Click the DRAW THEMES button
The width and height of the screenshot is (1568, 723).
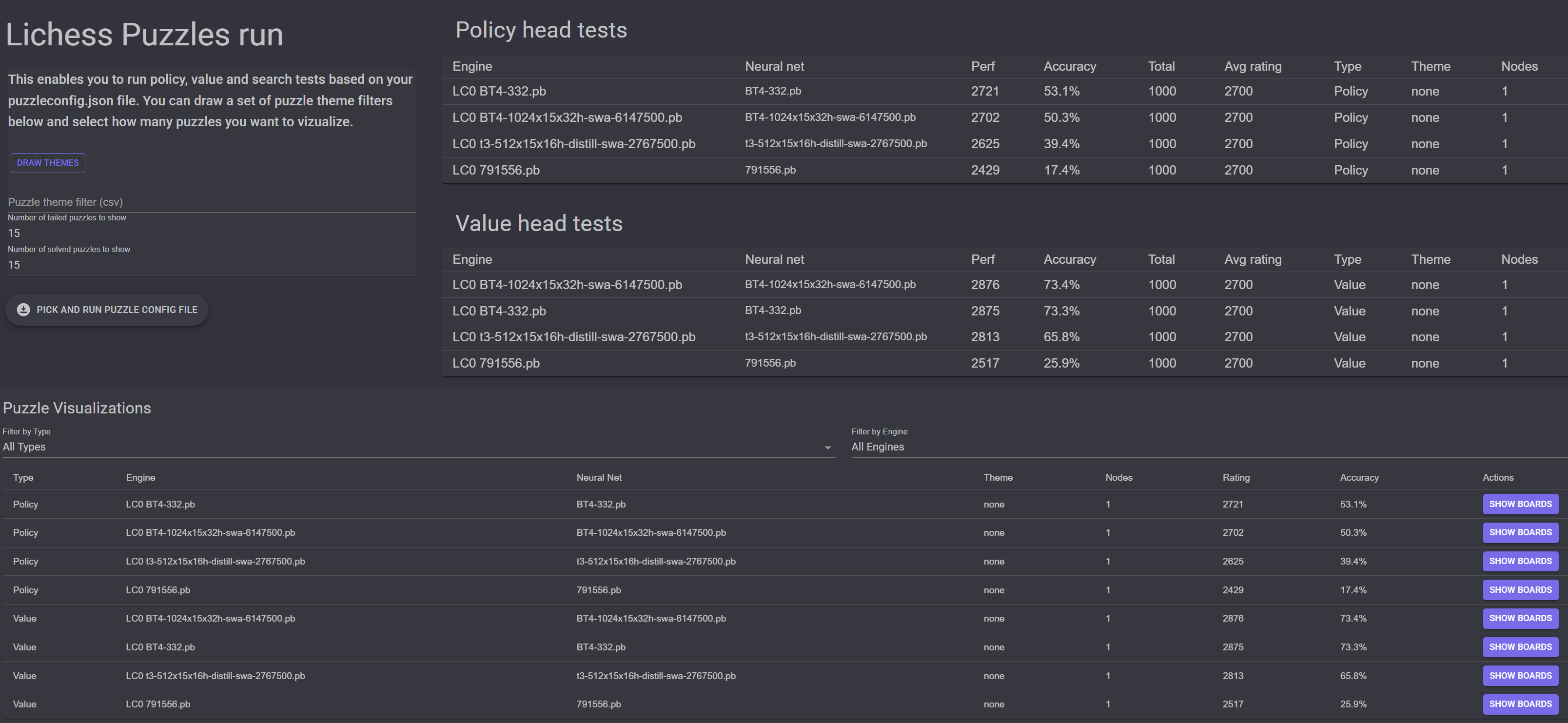click(x=47, y=162)
